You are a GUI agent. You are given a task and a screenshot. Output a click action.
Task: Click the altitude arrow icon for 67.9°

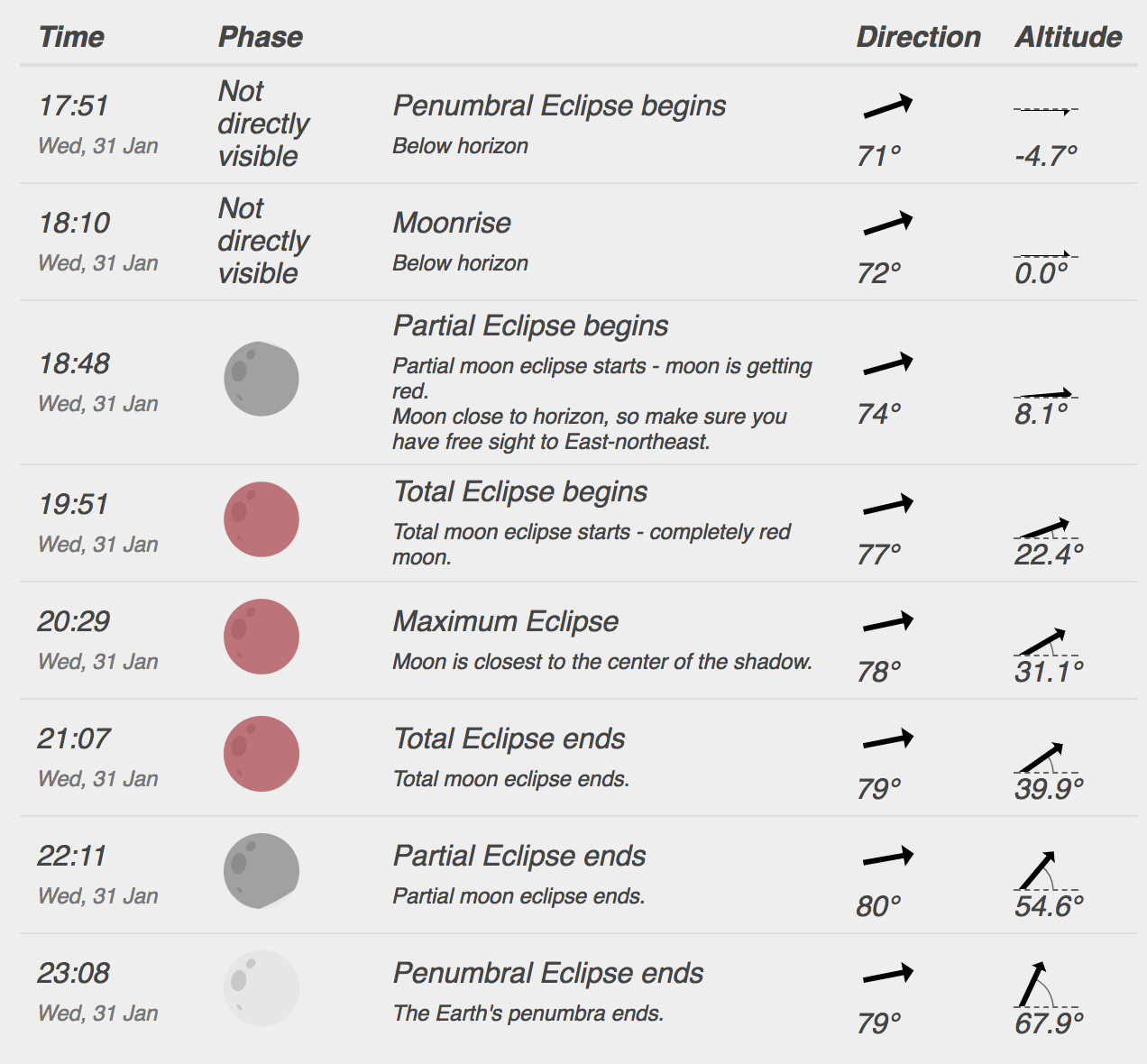point(1046,985)
